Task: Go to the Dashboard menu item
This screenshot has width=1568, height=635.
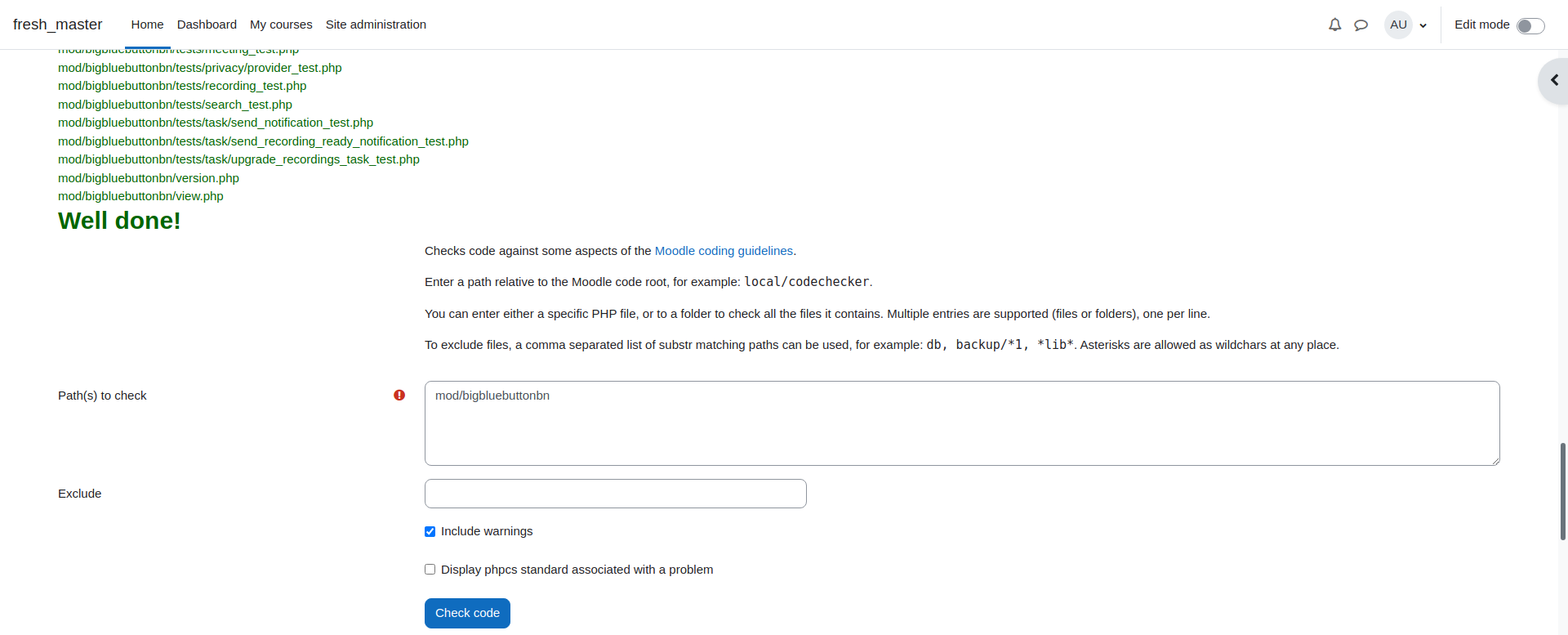Action: tap(207, 25)
